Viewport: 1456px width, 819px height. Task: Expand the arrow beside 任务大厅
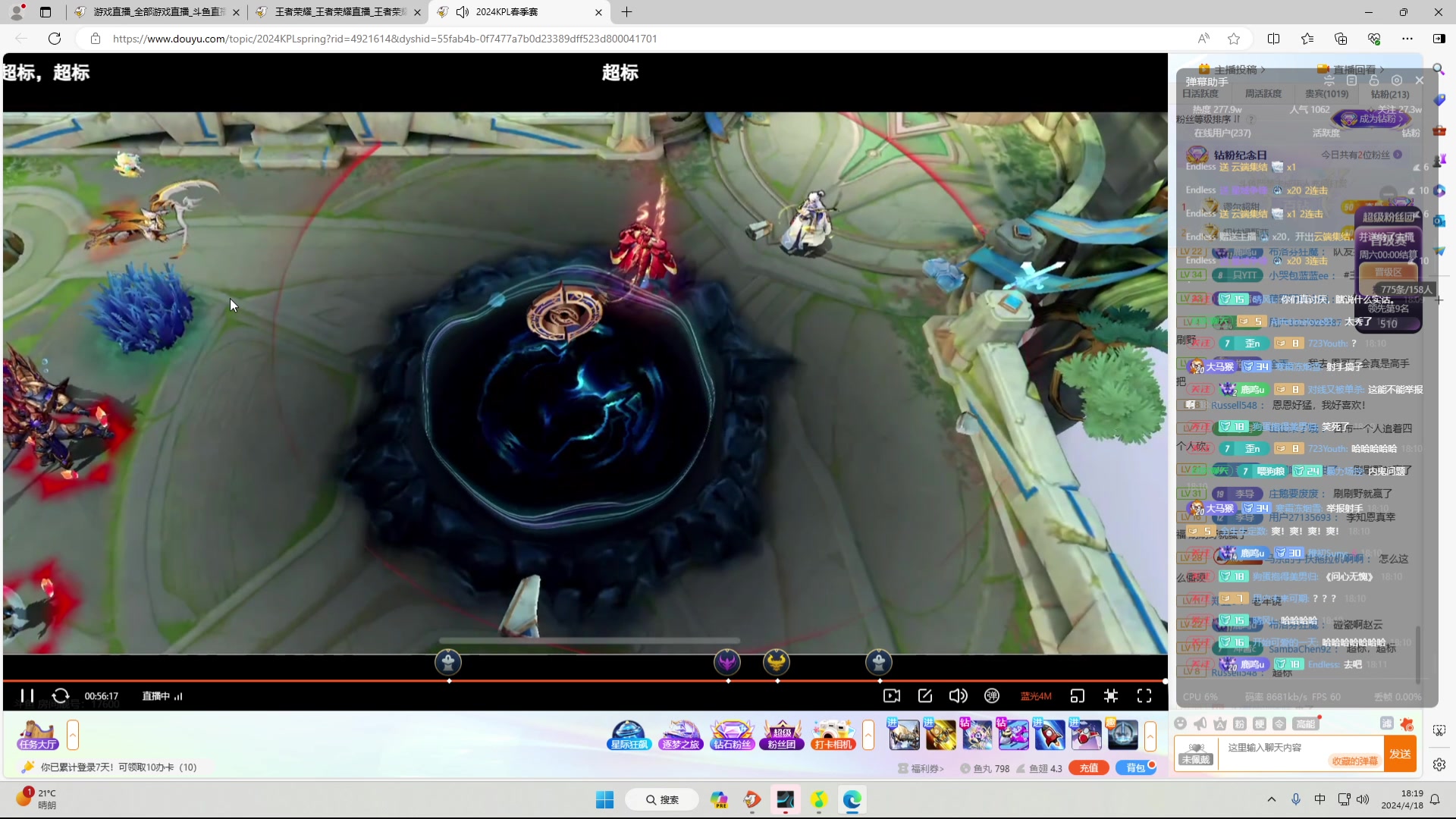pyautogui.click(x=73, y=735)
